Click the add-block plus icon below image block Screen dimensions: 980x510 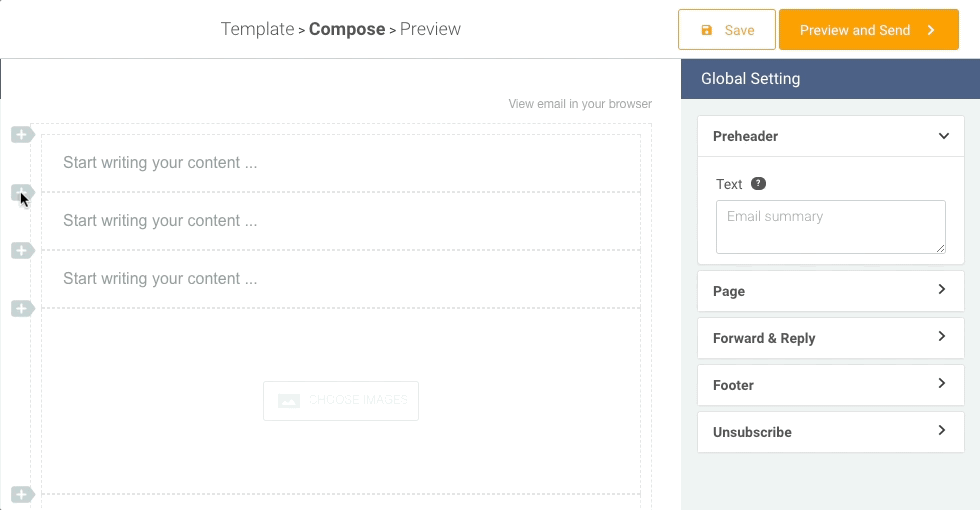(x=22, y=494)
